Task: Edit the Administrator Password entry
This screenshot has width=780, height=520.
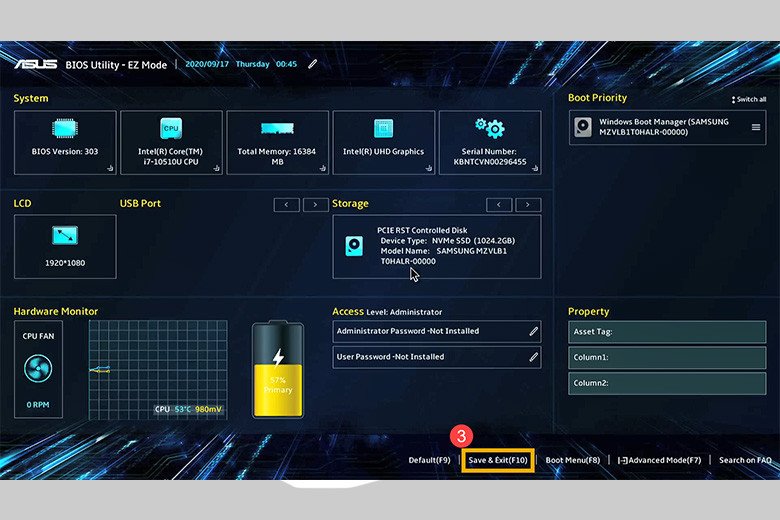Action: click(533, 331)
